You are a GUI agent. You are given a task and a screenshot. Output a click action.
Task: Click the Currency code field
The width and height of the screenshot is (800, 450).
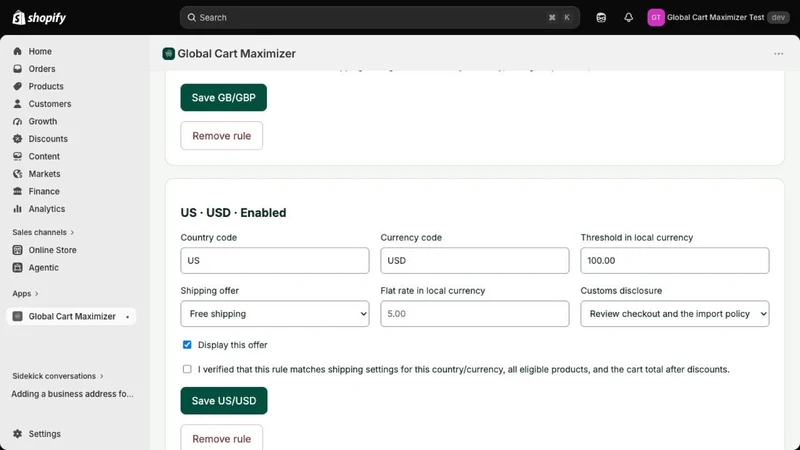pyautogui.click(x=474, y=261)
